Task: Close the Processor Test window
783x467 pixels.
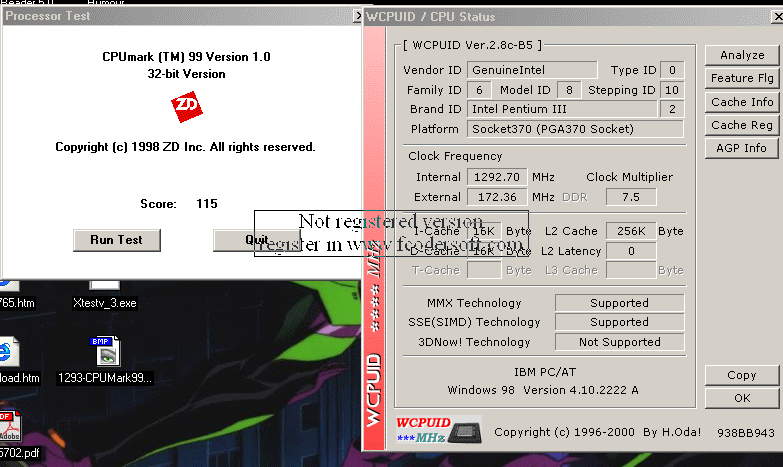Action: pos(358,16)
